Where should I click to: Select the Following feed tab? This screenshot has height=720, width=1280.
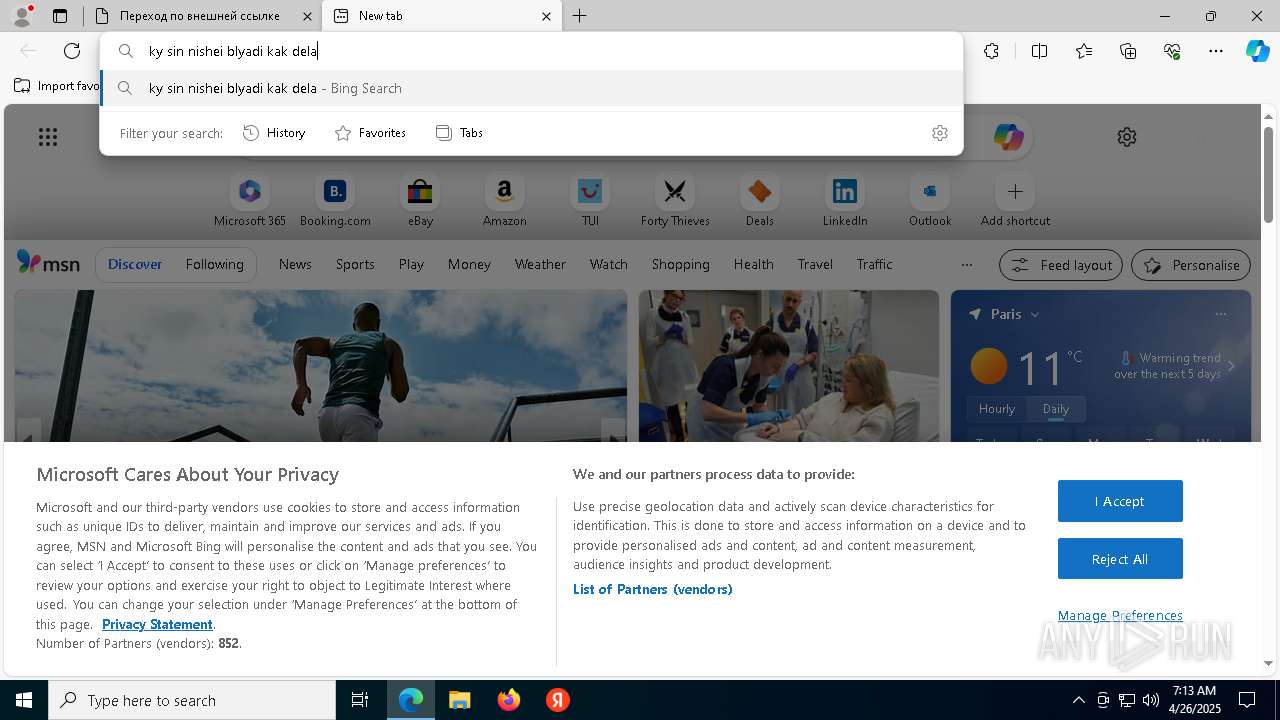tap(214, 264)
